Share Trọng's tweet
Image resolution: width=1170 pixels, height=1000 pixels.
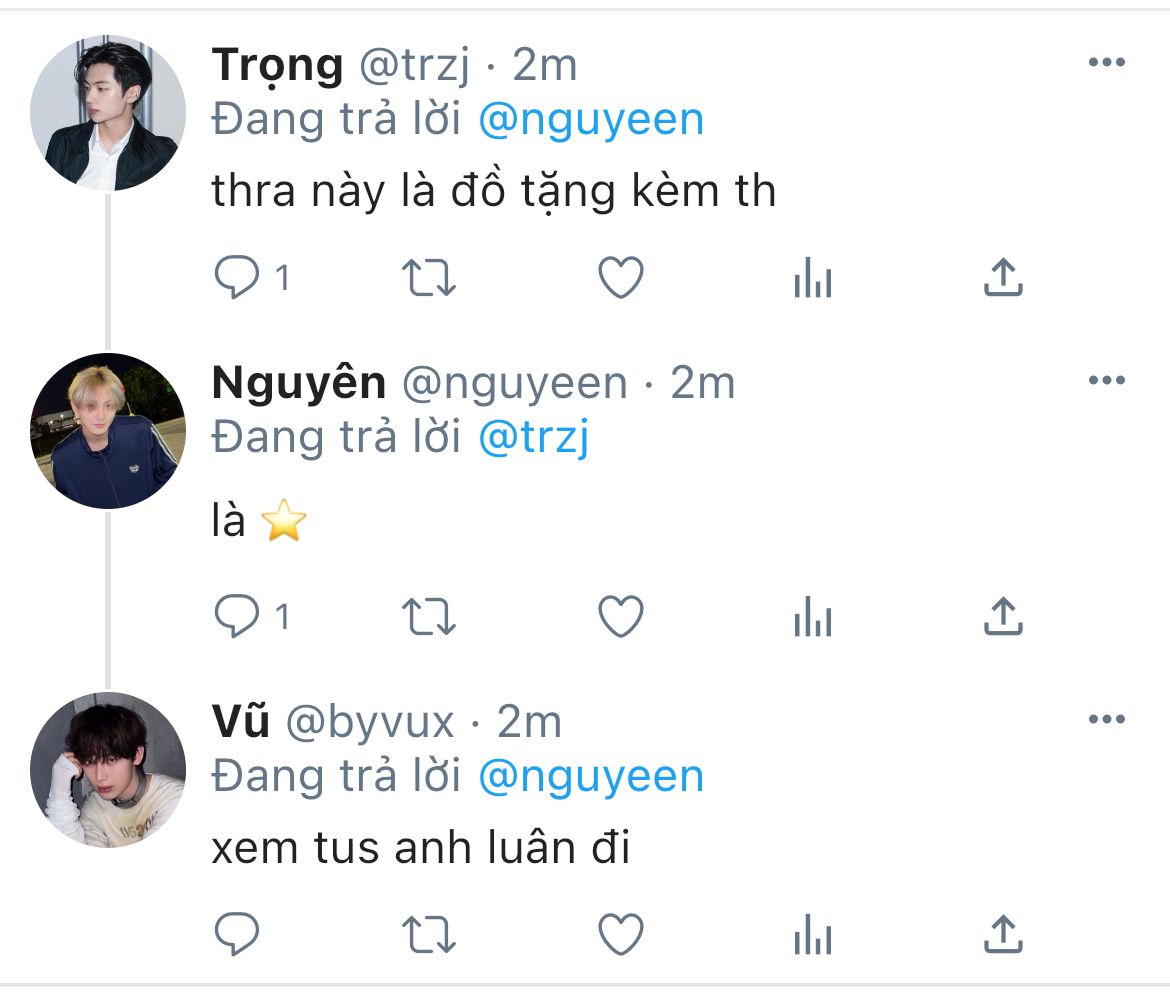(1003, 279)
